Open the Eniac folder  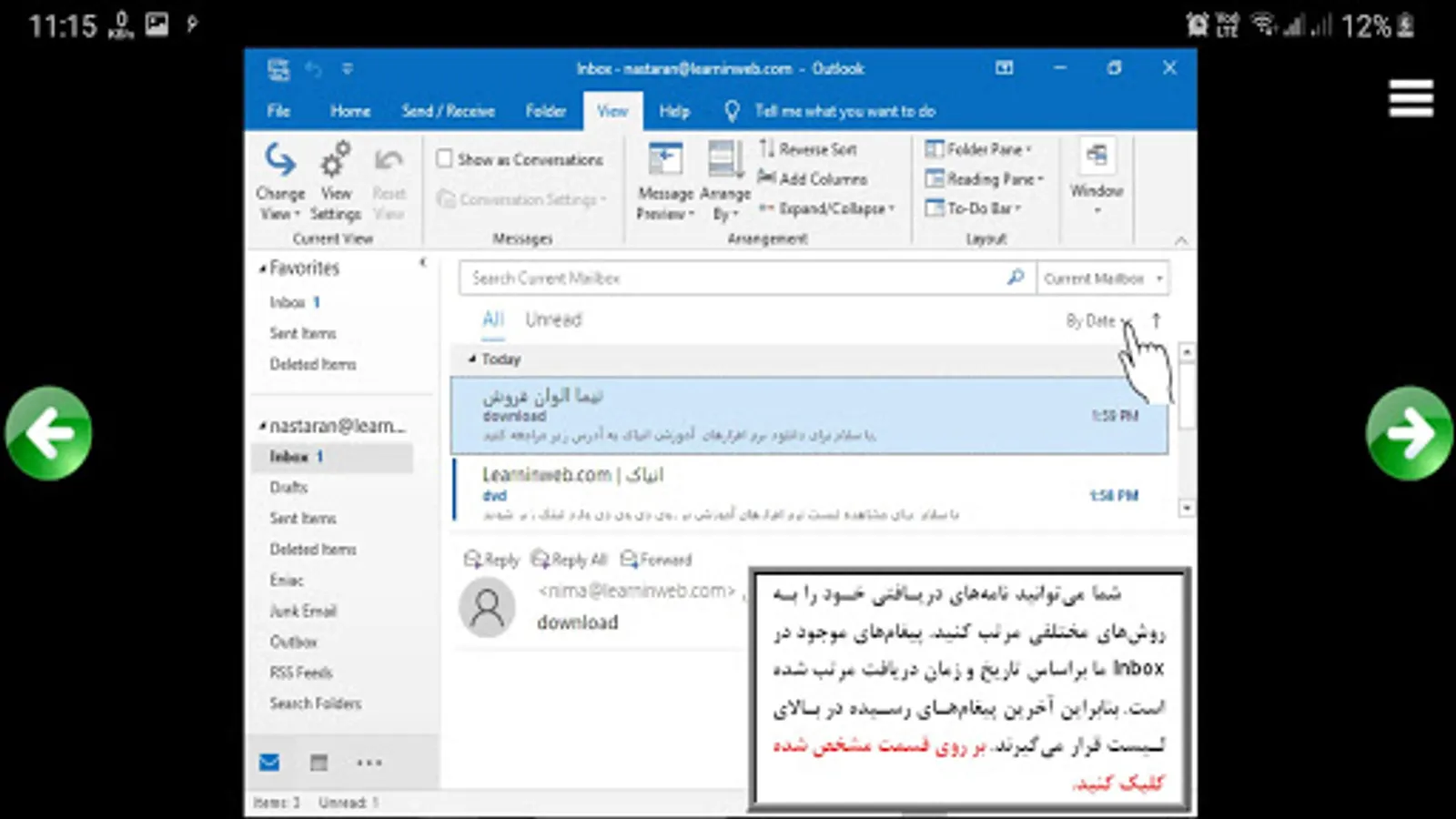287,581
